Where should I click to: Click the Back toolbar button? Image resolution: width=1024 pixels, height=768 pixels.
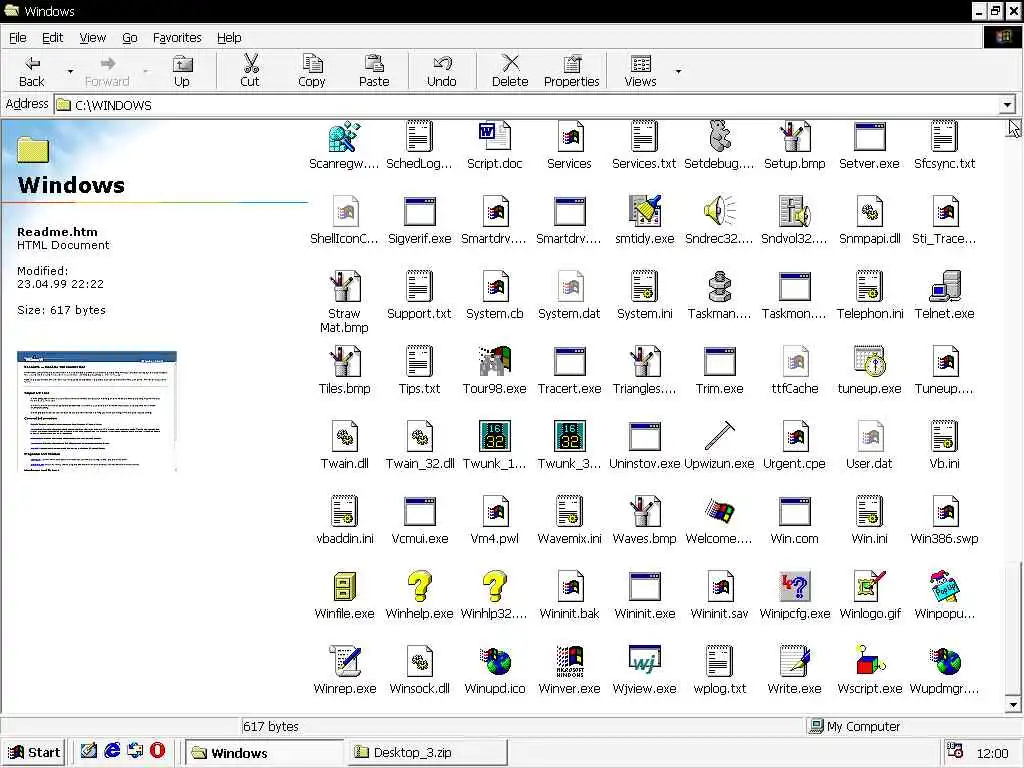31,71
